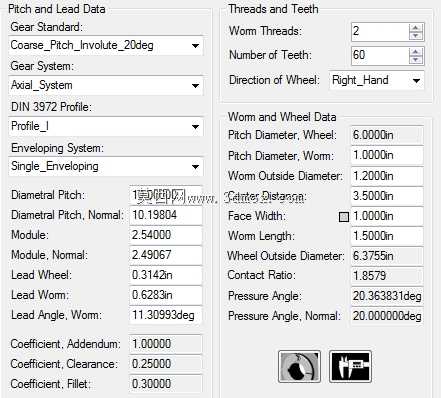Click the Module, Normal field showing 2.49067

166,255
